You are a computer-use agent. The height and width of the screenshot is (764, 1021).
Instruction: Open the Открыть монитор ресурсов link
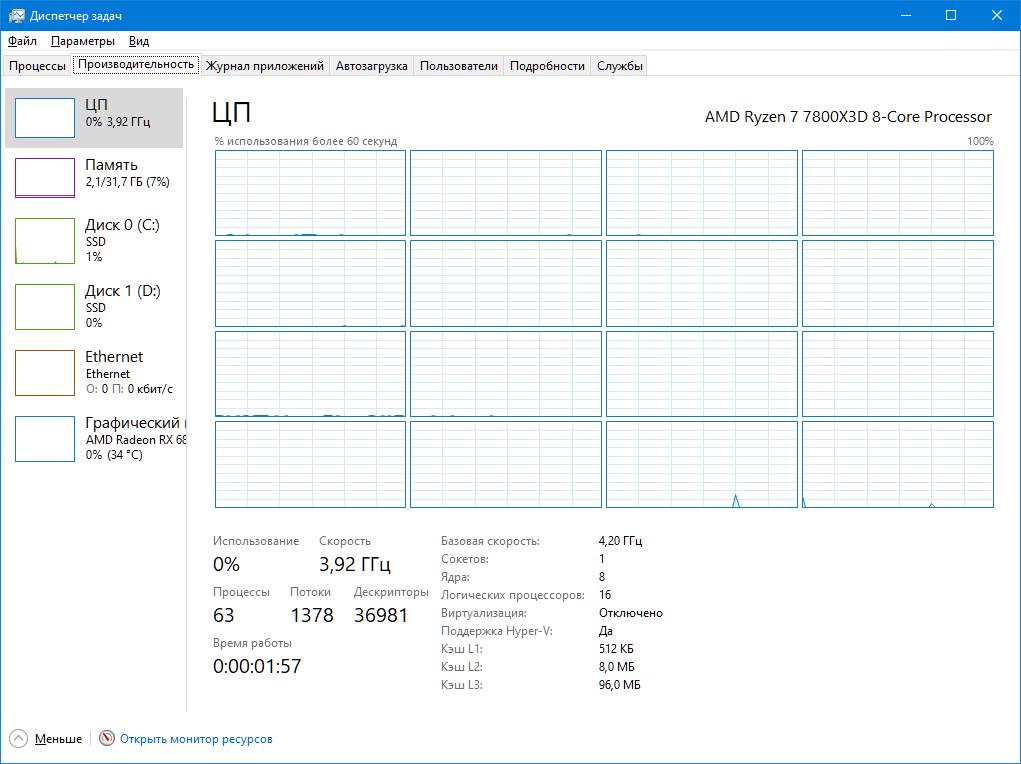196,739
